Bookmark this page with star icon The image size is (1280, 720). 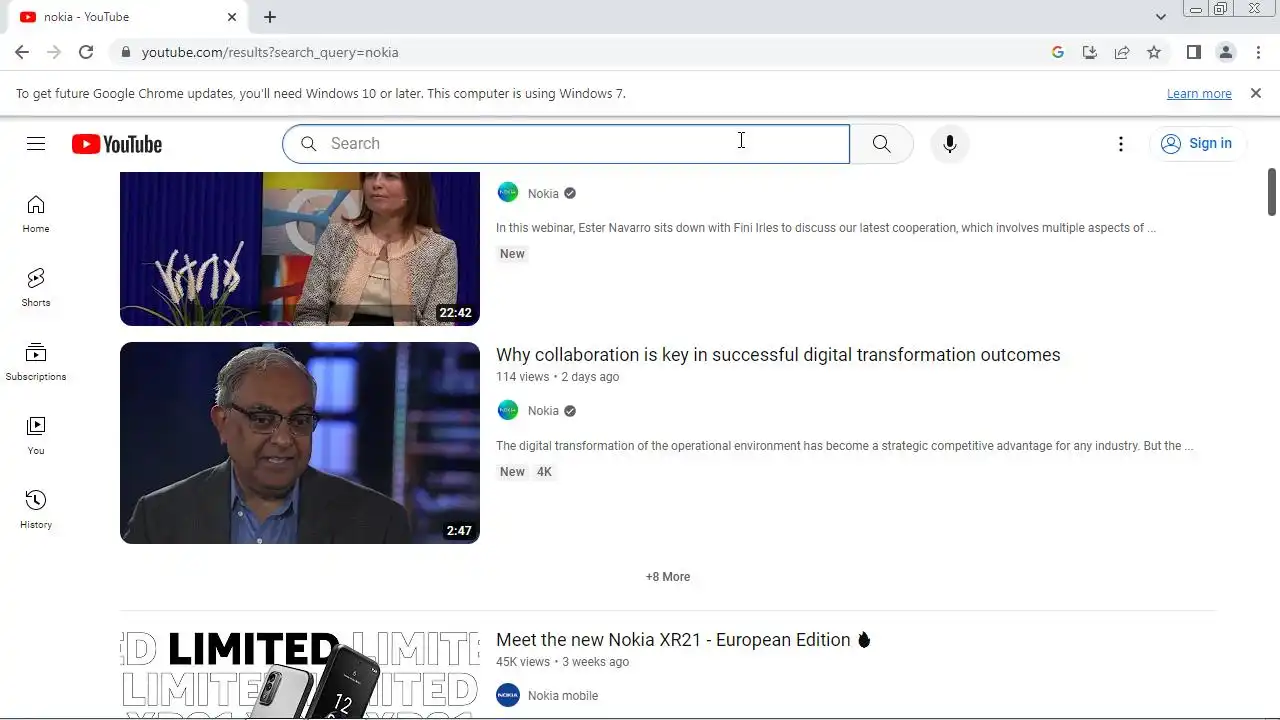coord(1154,52)
